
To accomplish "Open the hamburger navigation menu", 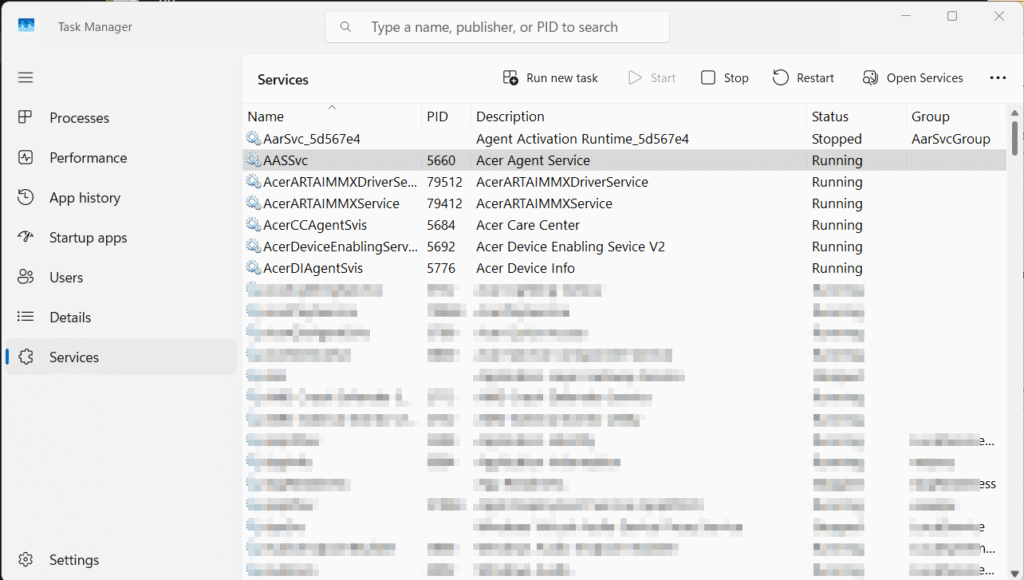I will [x=25, y=78].
